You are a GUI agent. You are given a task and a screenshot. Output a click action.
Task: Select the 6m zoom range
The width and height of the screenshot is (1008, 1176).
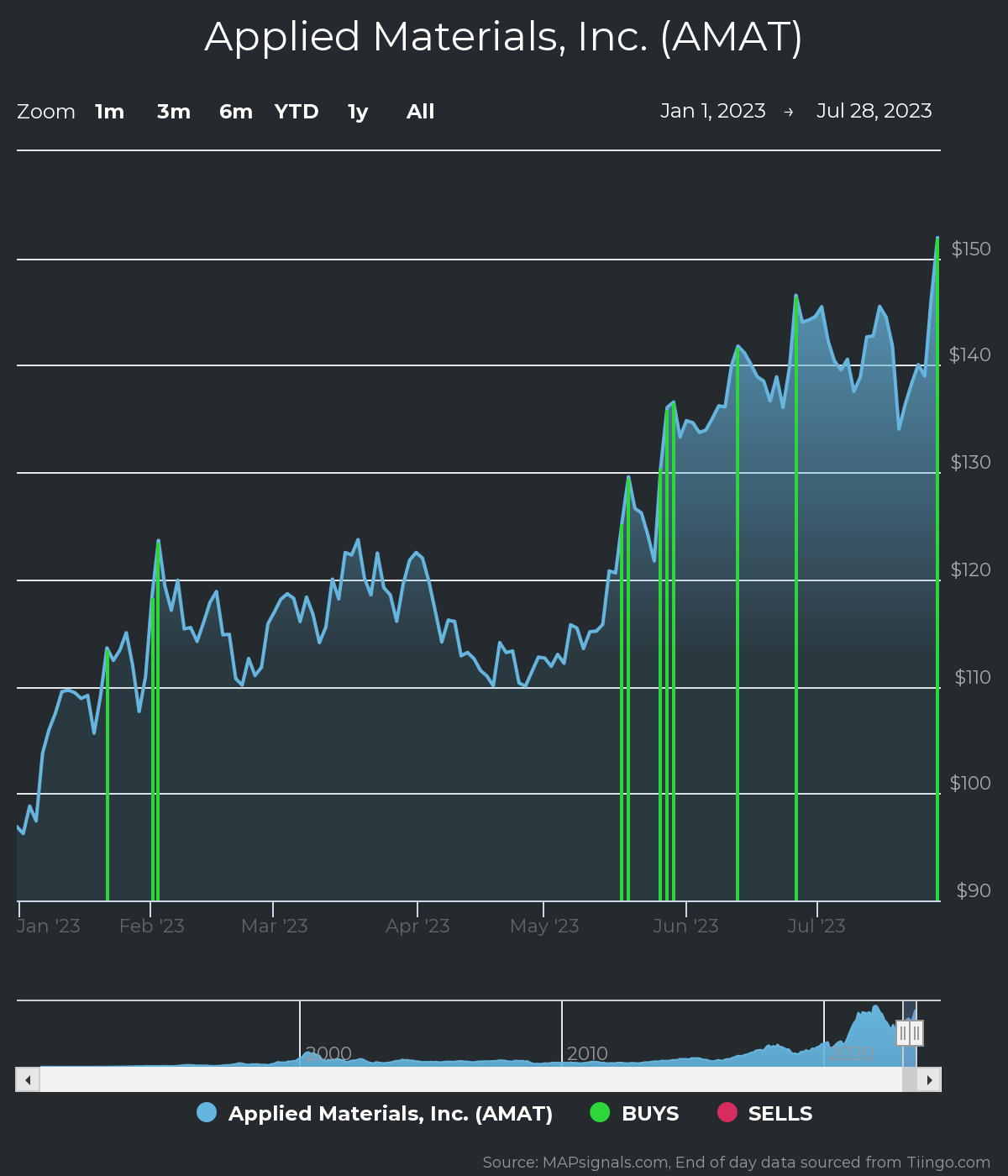(x=236, y=112)
